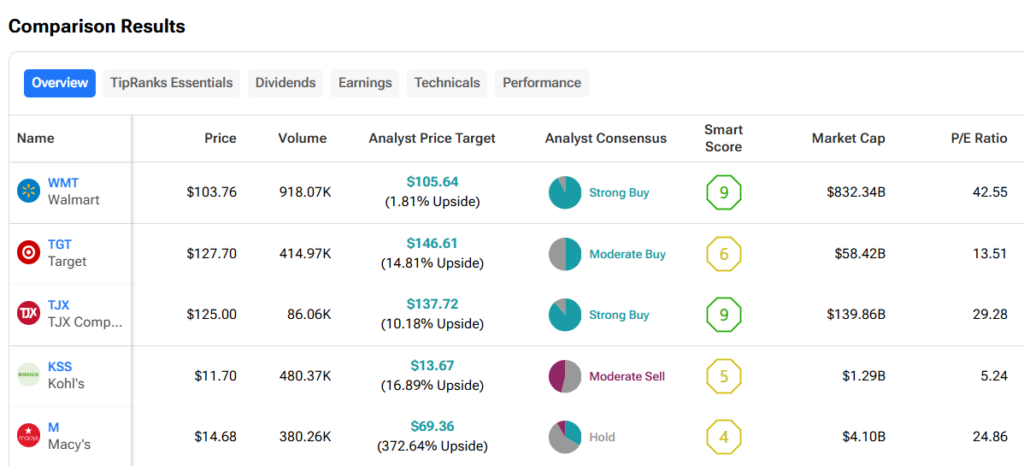This screenshot has height=466, width=1024.
Task: Sort by the P/E Ratio column header
Action: tap(978, 138)
